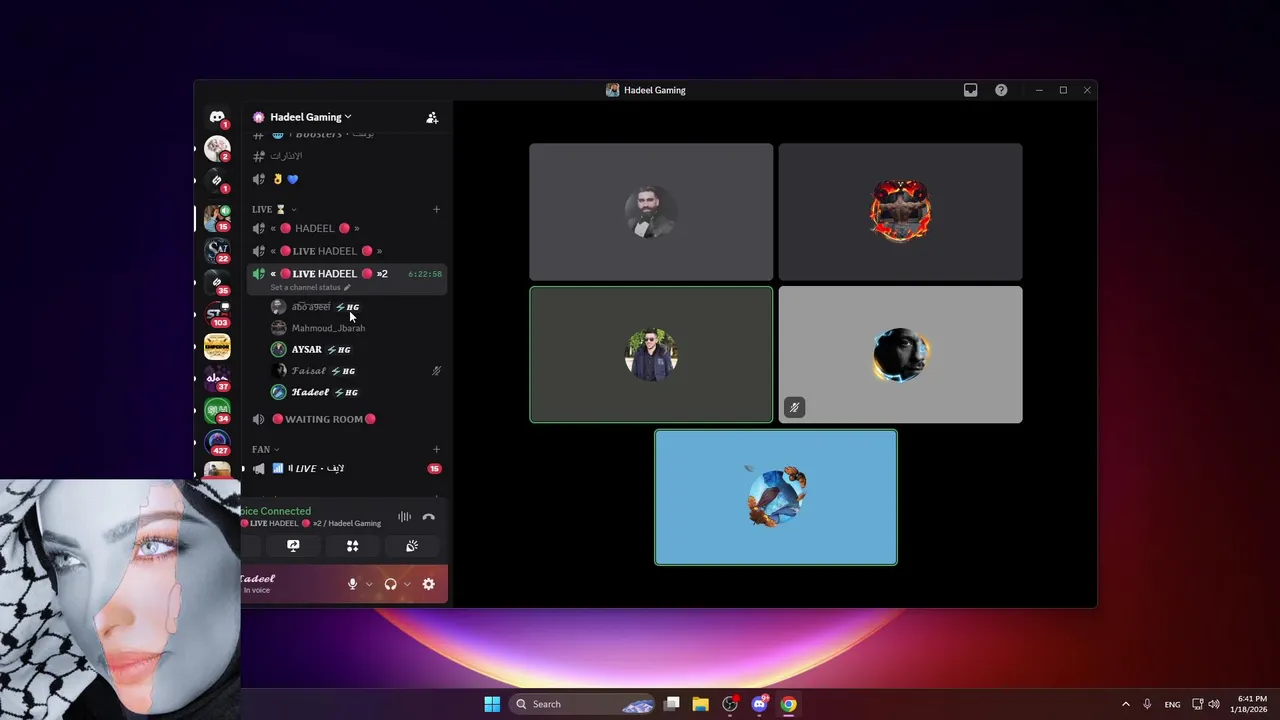Join the WAITING ROOM voice channel
This screenshot has height=720, width=1280.
tap(346, 419)
